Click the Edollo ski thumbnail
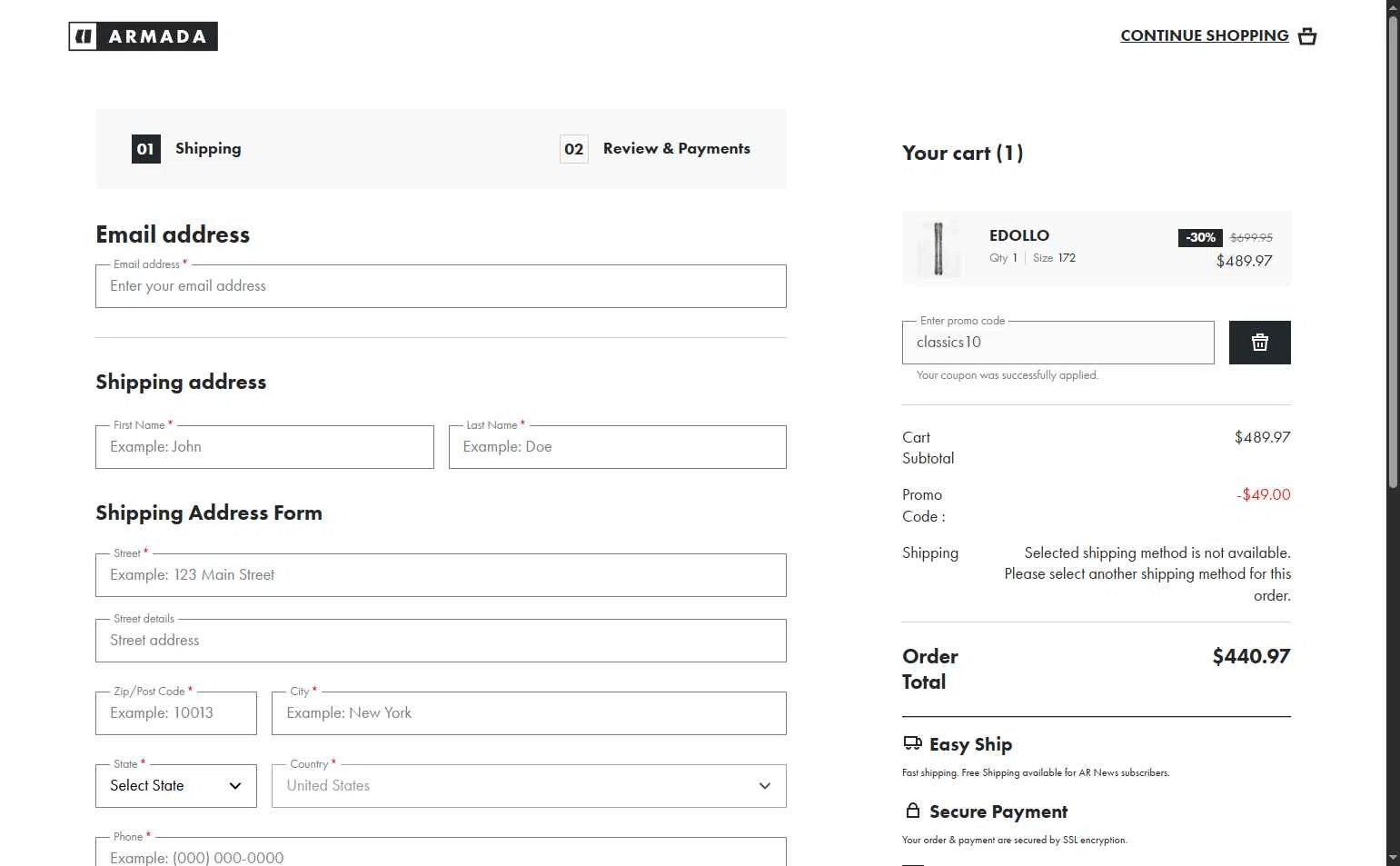Image resolution: width=1400 pixels, height=866 pixels. [938, 248]
